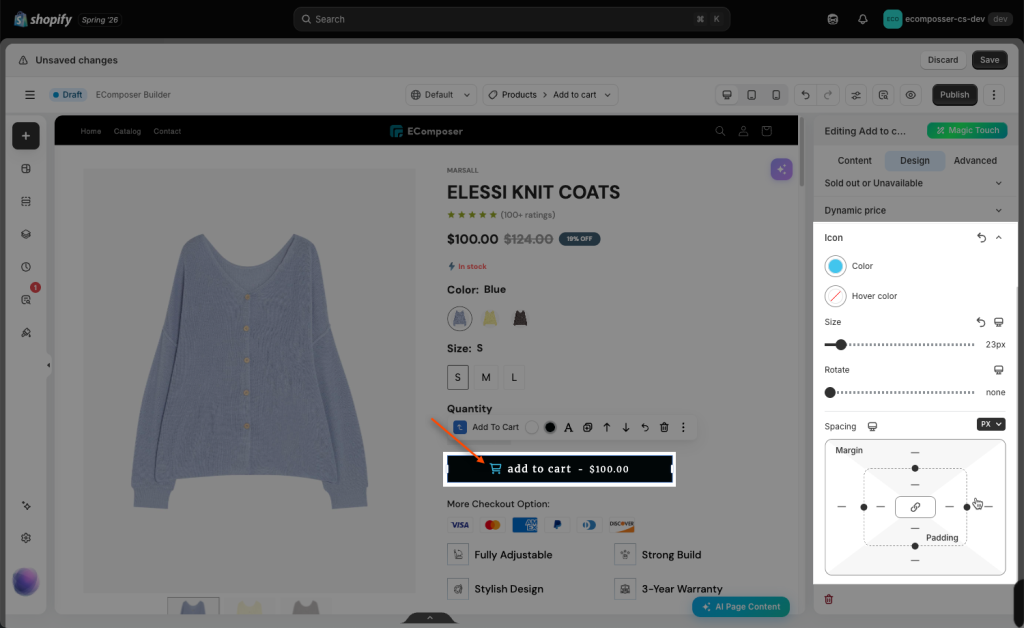Open the Products Add to cart template dropdown
Viewport: 1024px width, 628px height.
pyautogui.click(x=550, y=95)
